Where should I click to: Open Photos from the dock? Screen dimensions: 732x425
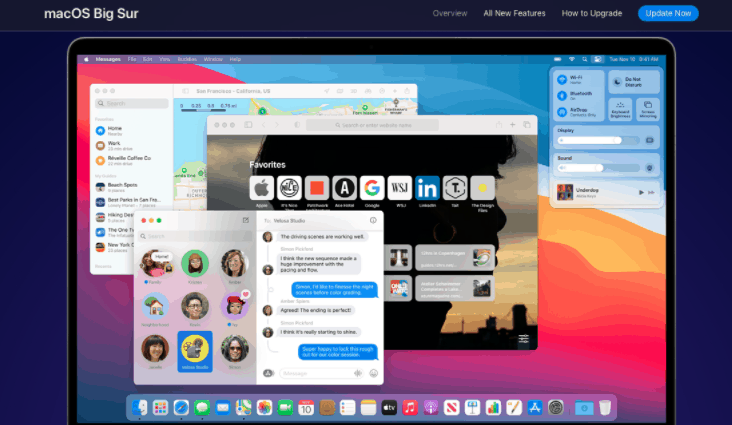point(264,408)
